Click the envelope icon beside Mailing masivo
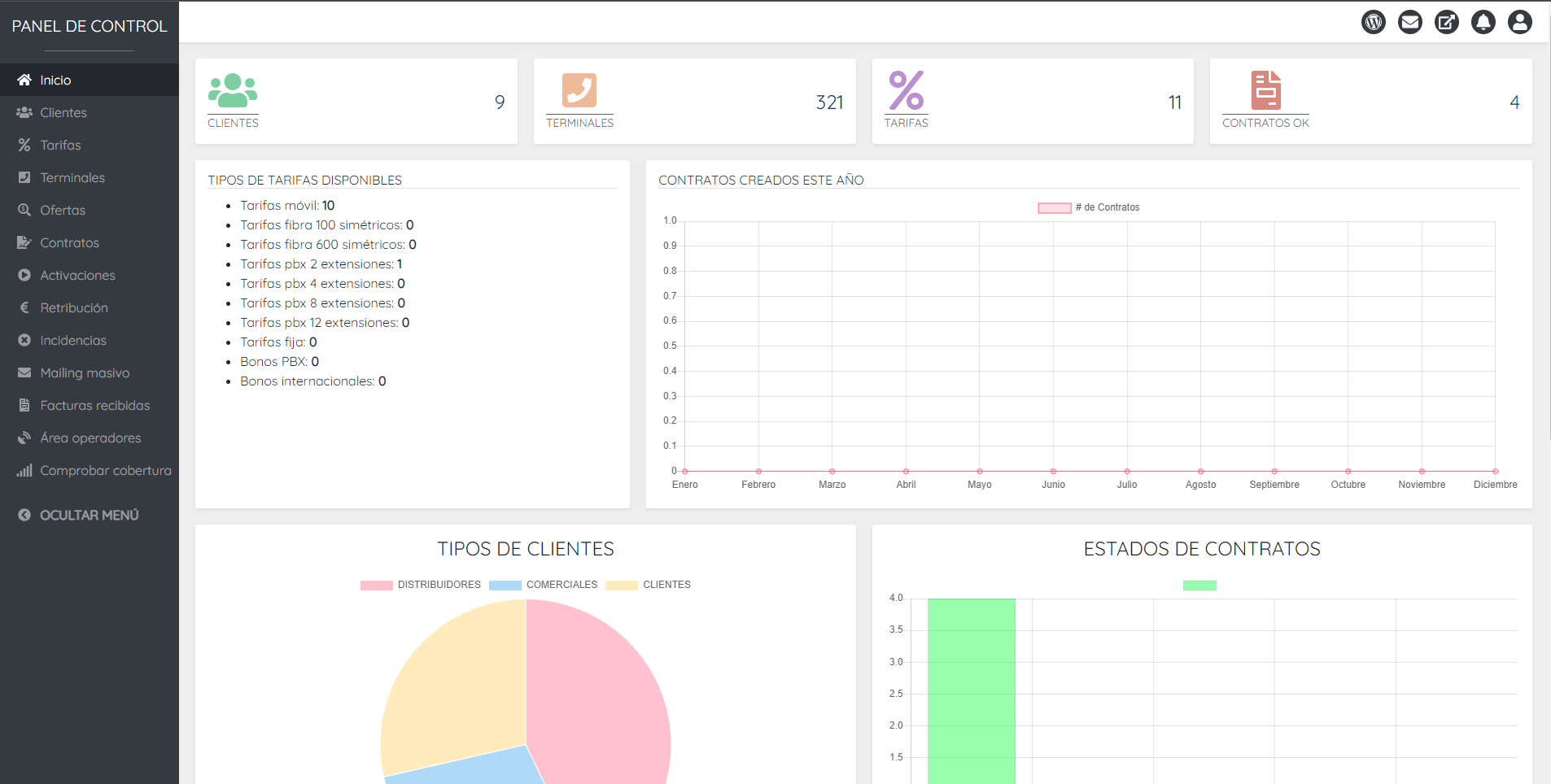Image resolution: width=1551 pixels, height=784 pixels. coord(24,372)
